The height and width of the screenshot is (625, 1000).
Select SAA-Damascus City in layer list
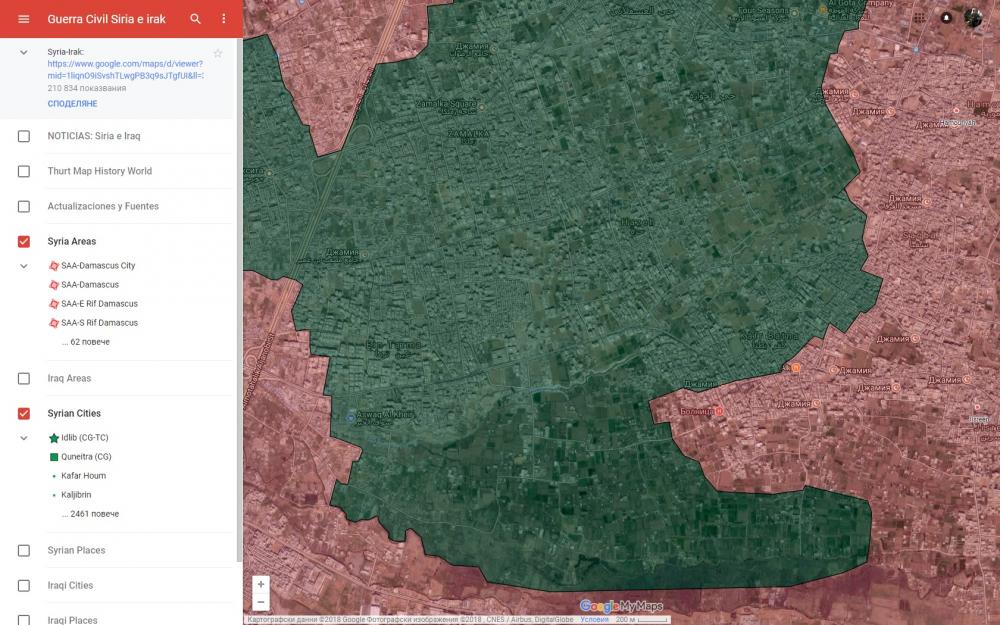(x=97, y=266)
